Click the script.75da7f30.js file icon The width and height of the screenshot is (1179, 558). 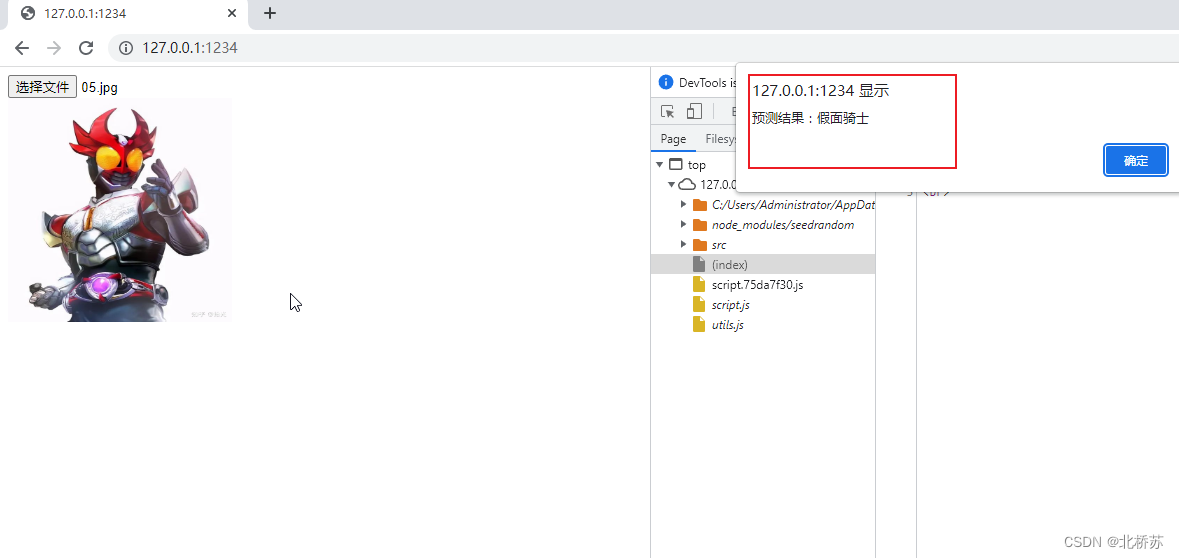click(x=699, y=285)
